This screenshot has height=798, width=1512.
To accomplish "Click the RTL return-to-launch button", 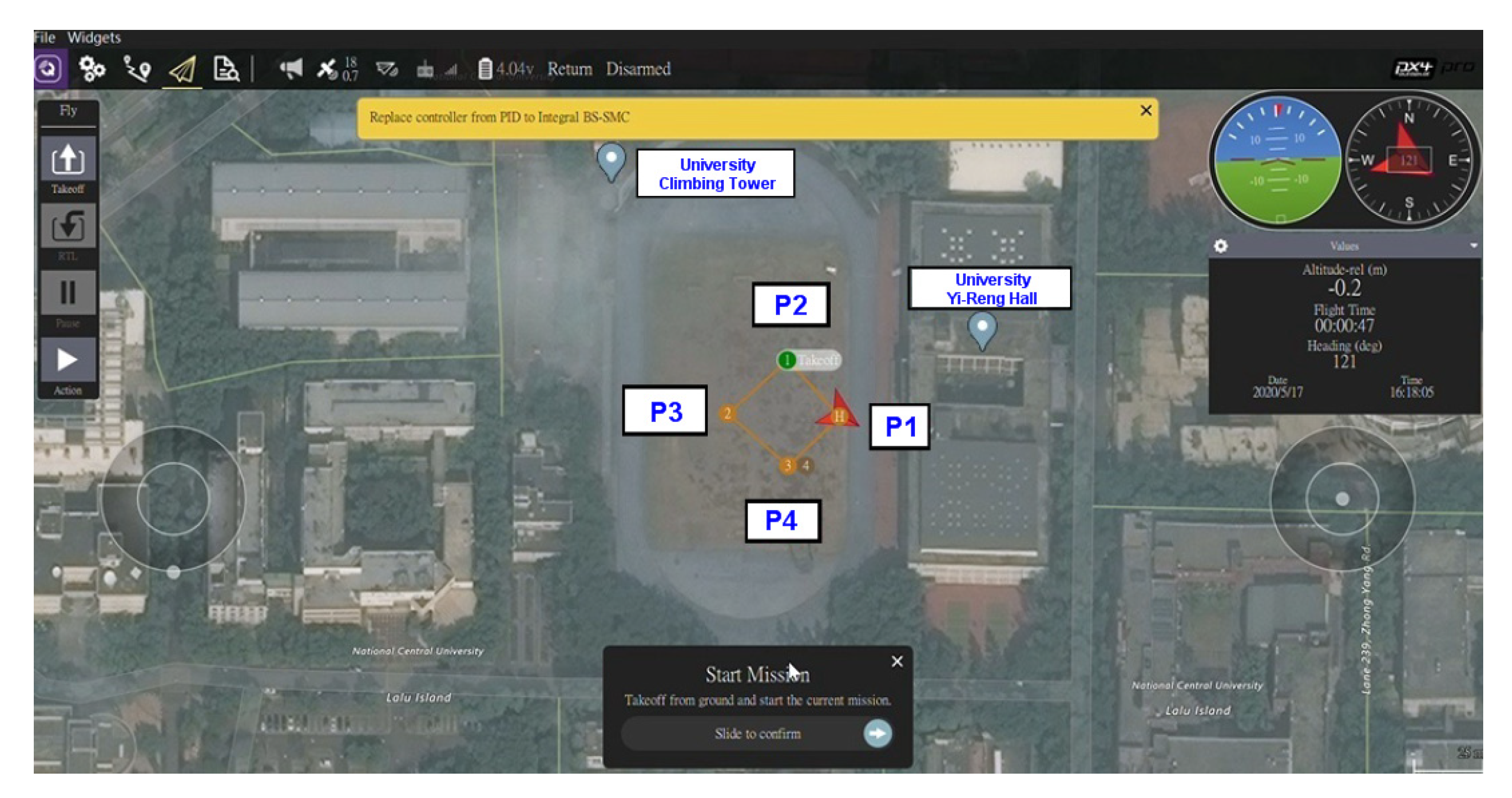I will click(68, 226).
